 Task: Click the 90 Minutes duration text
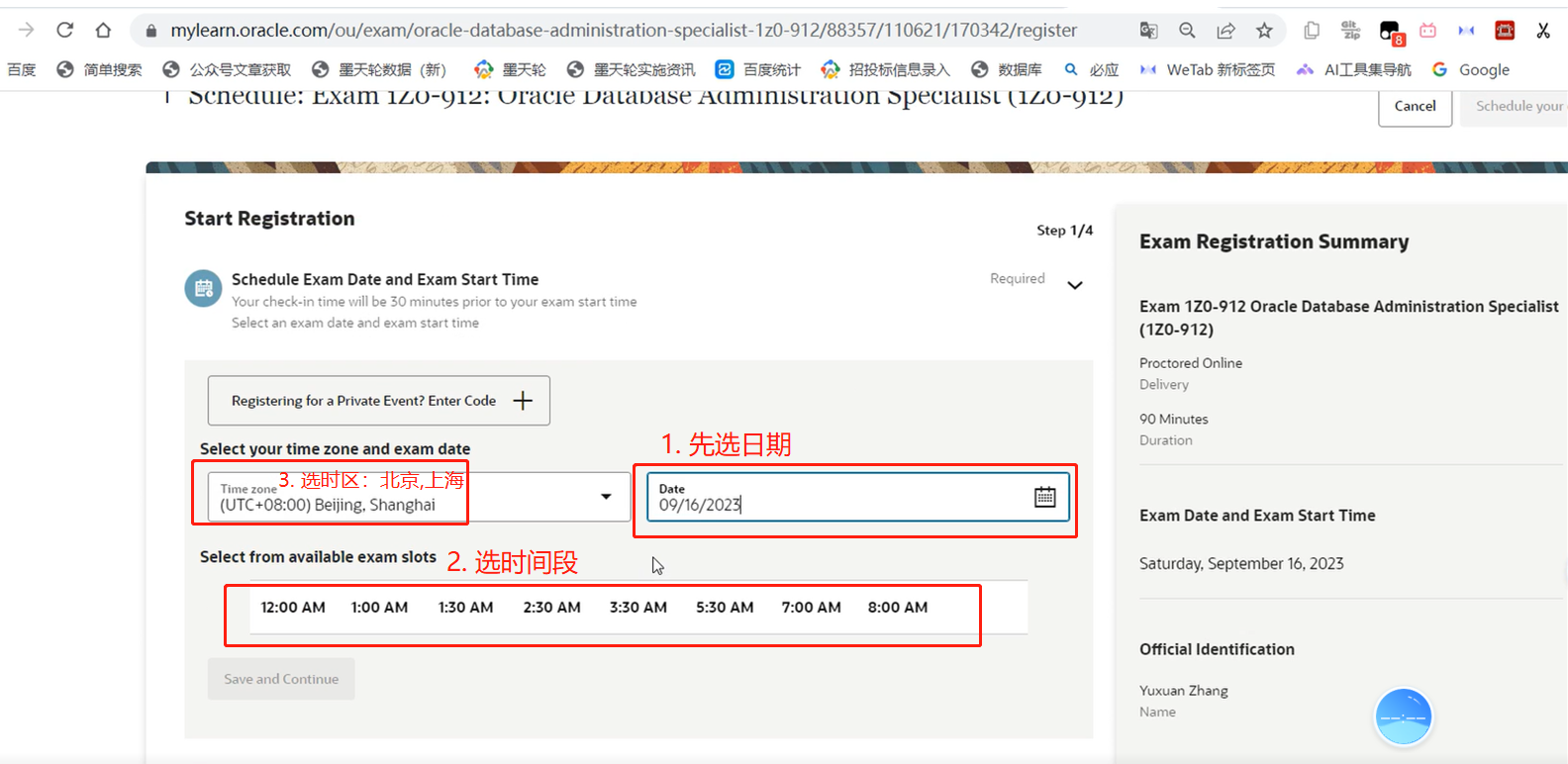pos(1174,419)
